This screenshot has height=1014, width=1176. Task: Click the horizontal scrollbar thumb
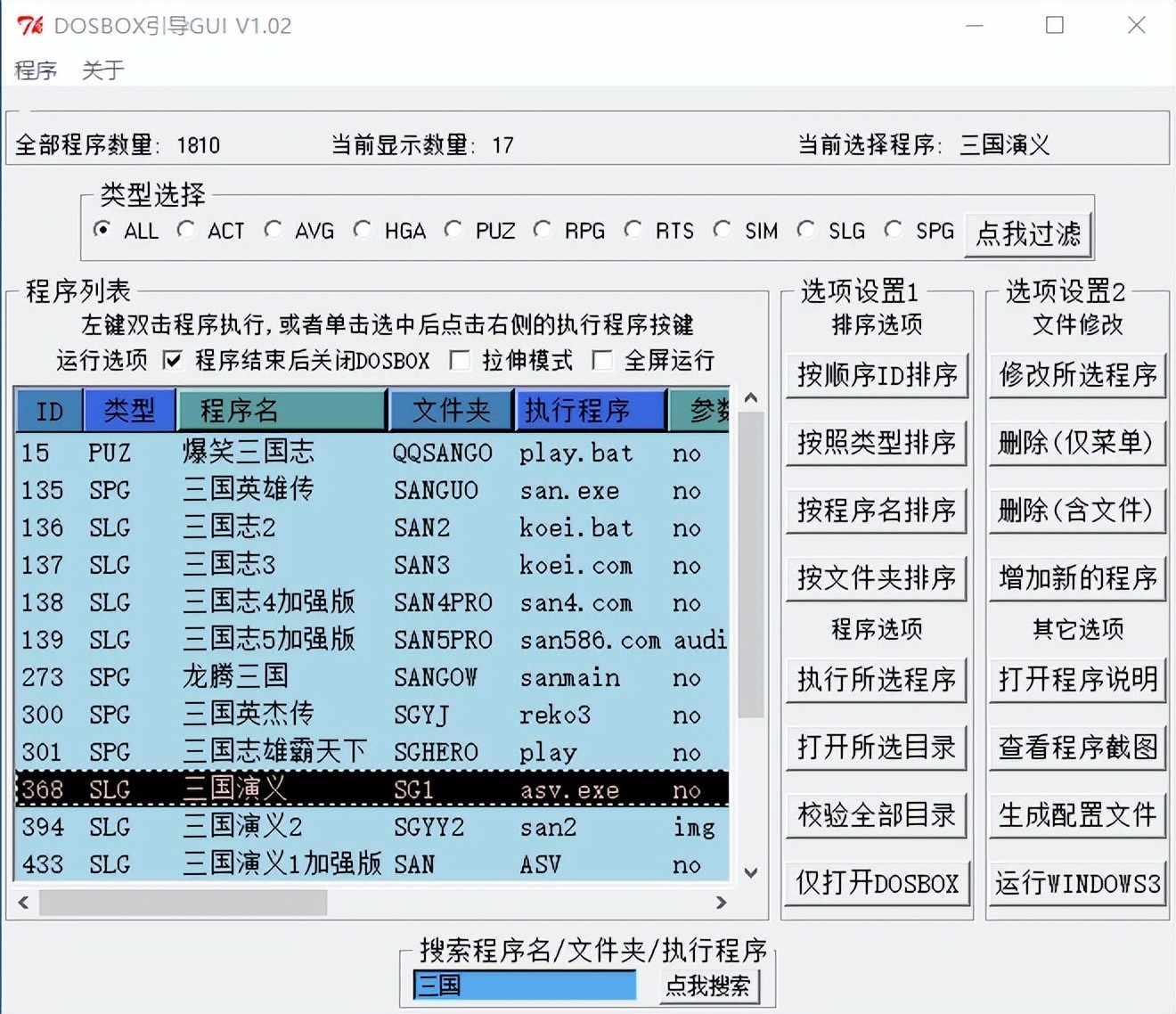[x=183, y=903]
